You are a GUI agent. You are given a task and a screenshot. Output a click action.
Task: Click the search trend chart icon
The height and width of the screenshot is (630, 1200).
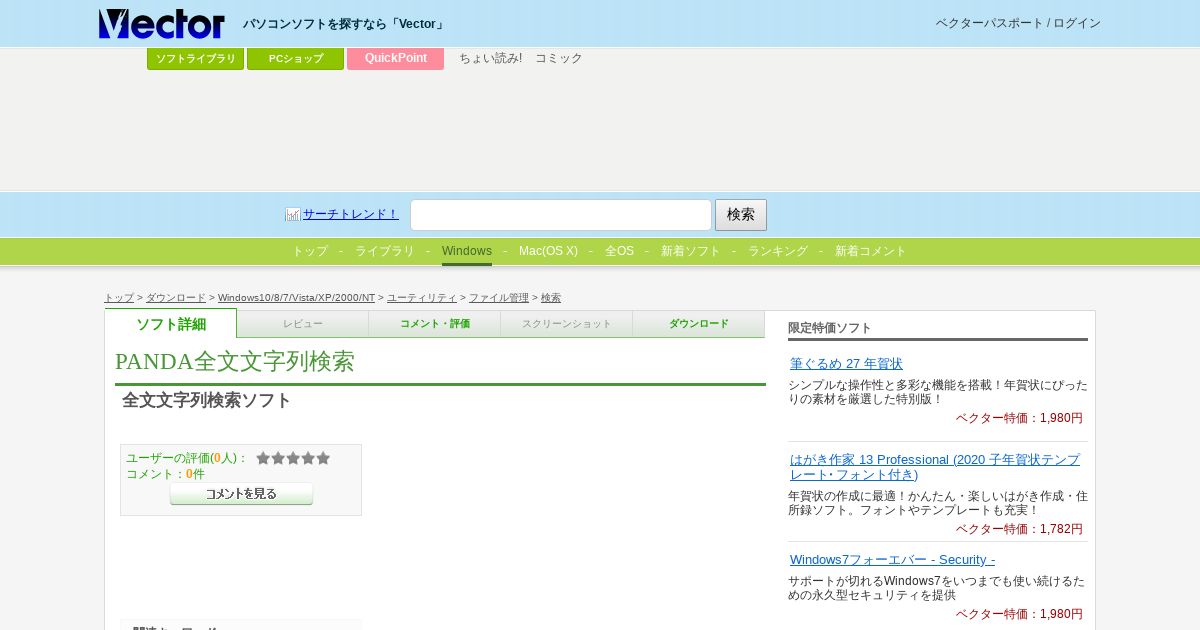point(293,214)
